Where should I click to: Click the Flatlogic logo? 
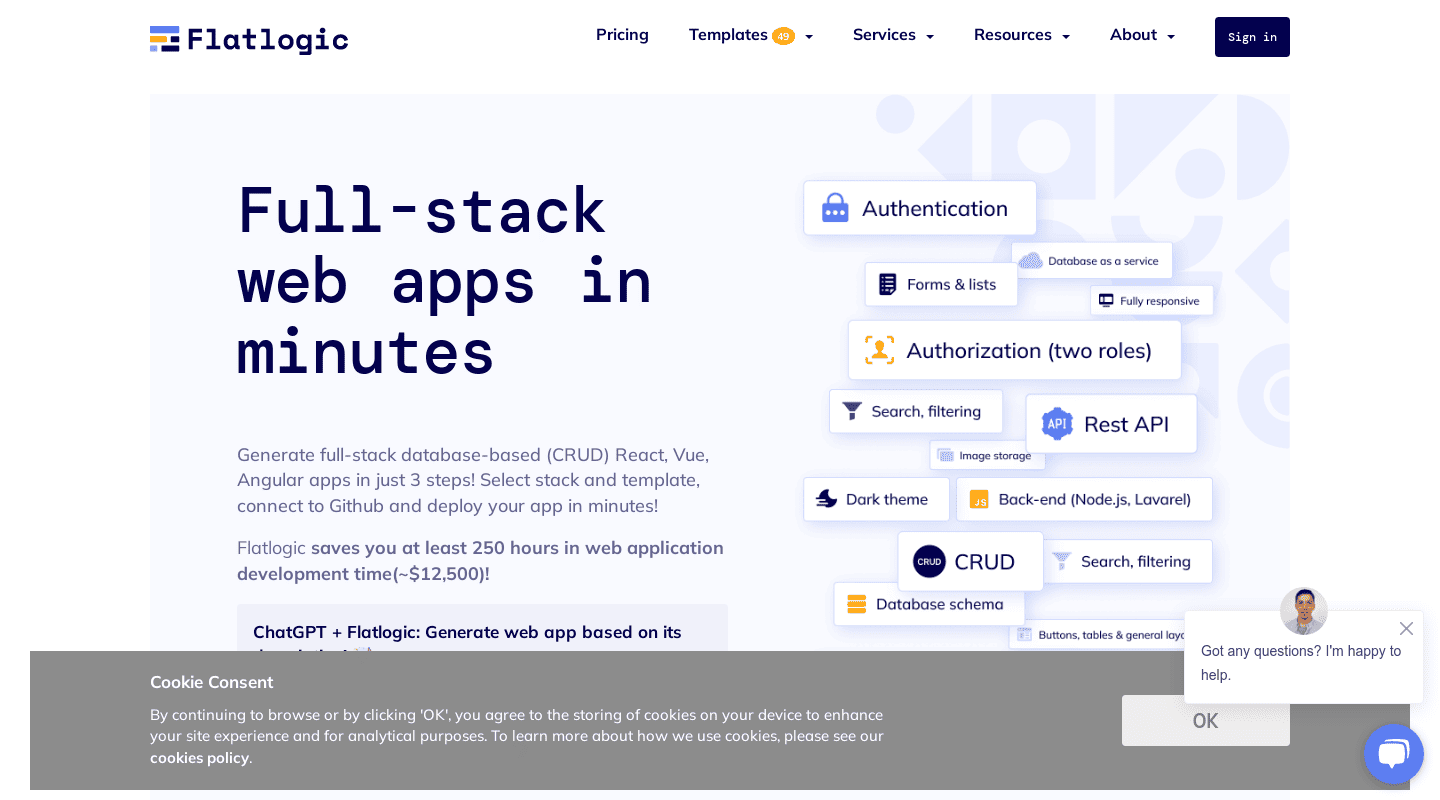click(249, 39)
